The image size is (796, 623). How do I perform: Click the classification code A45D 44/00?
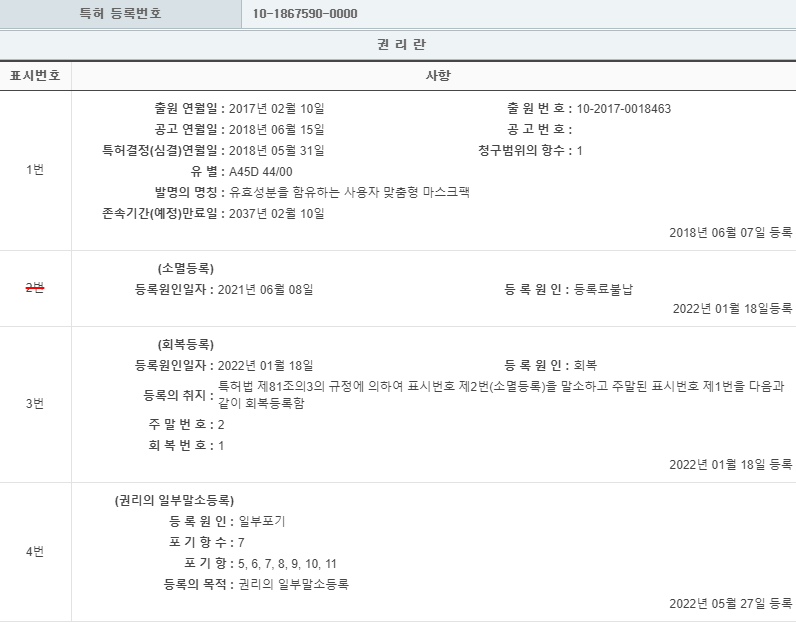pyautogui.click(x=260, y=171)
